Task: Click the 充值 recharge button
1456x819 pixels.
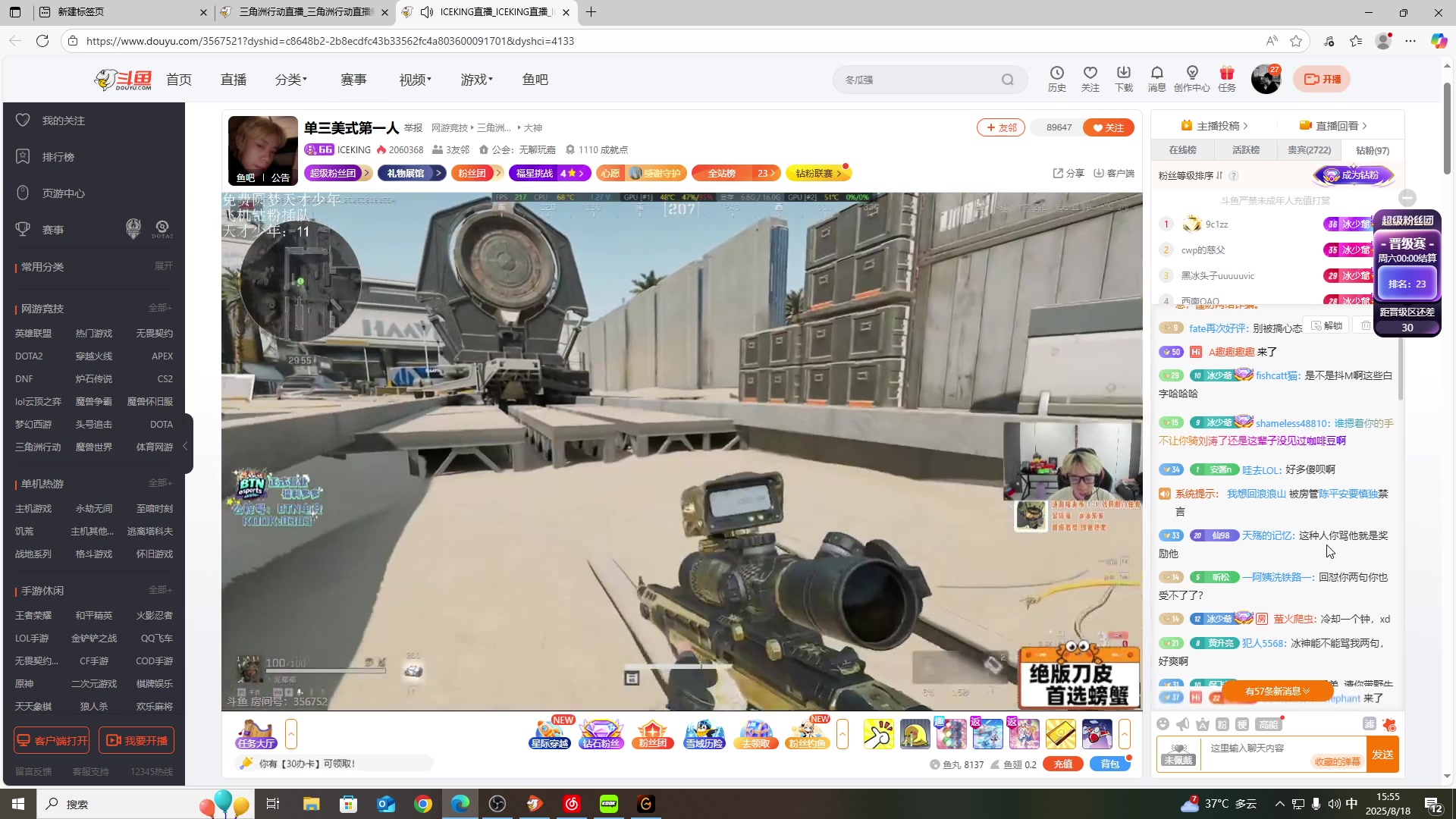Action: (x=1063, y=764)
